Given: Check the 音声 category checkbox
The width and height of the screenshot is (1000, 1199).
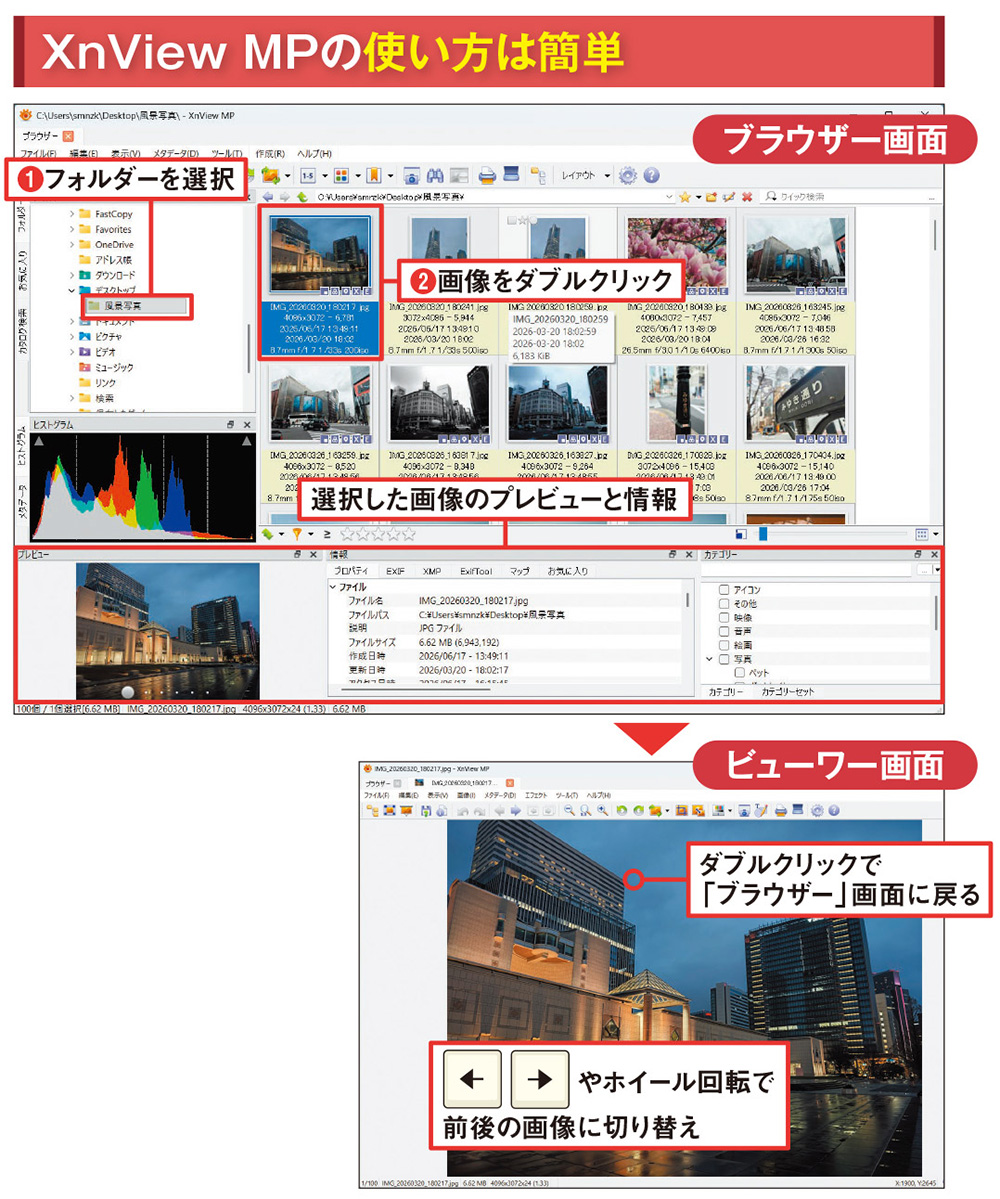Looking at the screenshot, I should point(724,631).
